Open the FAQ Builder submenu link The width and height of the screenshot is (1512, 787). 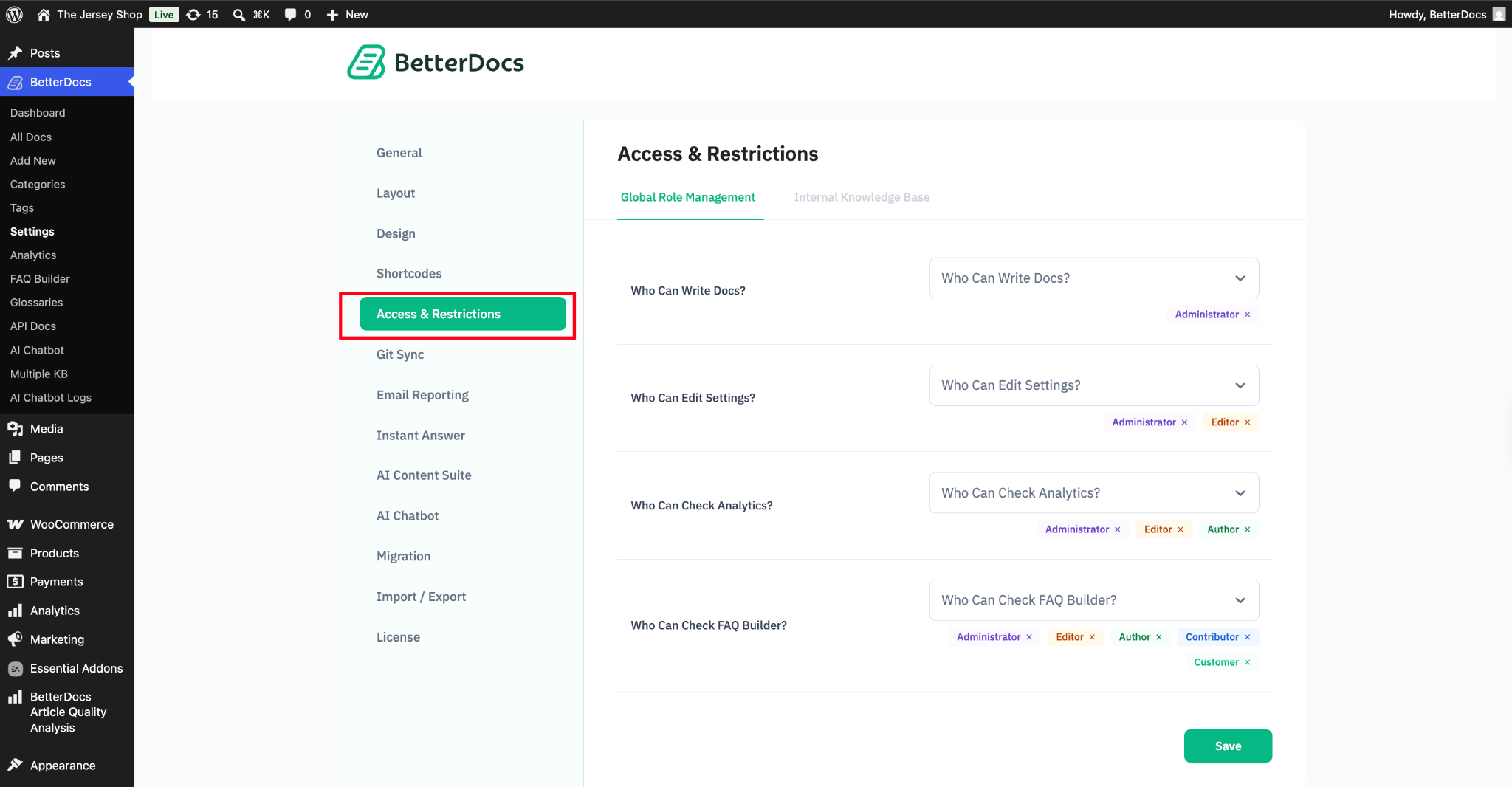tap(40, 279)
